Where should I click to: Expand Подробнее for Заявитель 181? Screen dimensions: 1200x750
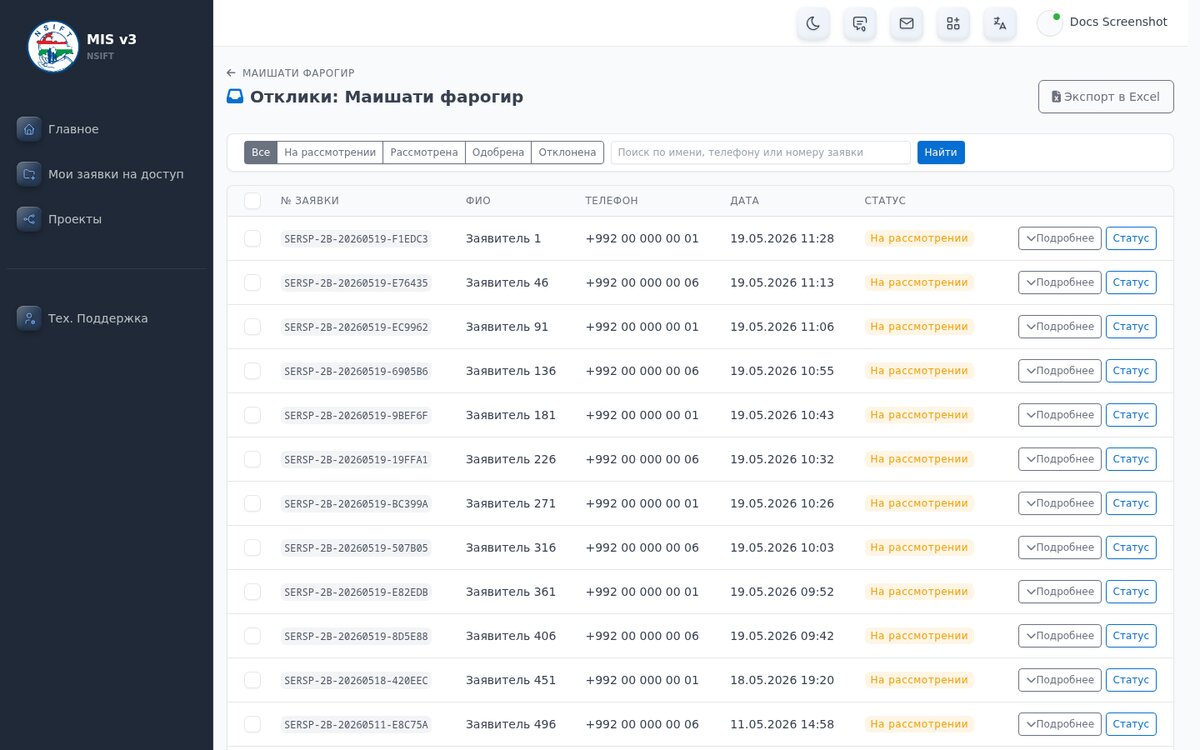tap(1060, 415)
